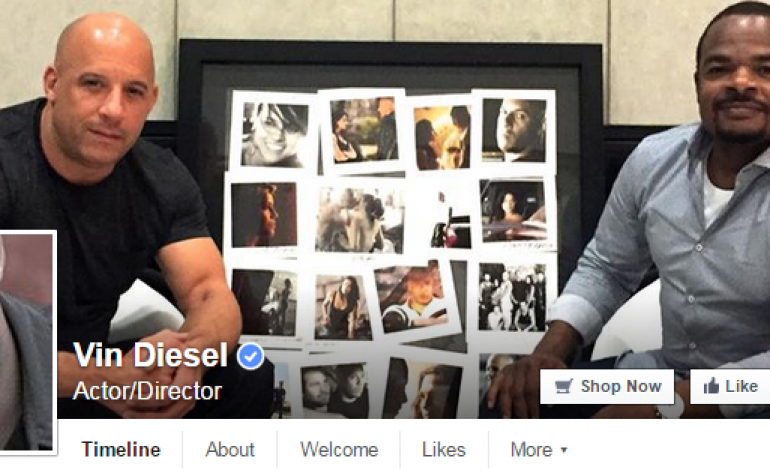Click the framed photo collage board
Screen dimensions: 770x470
(391, 226)
